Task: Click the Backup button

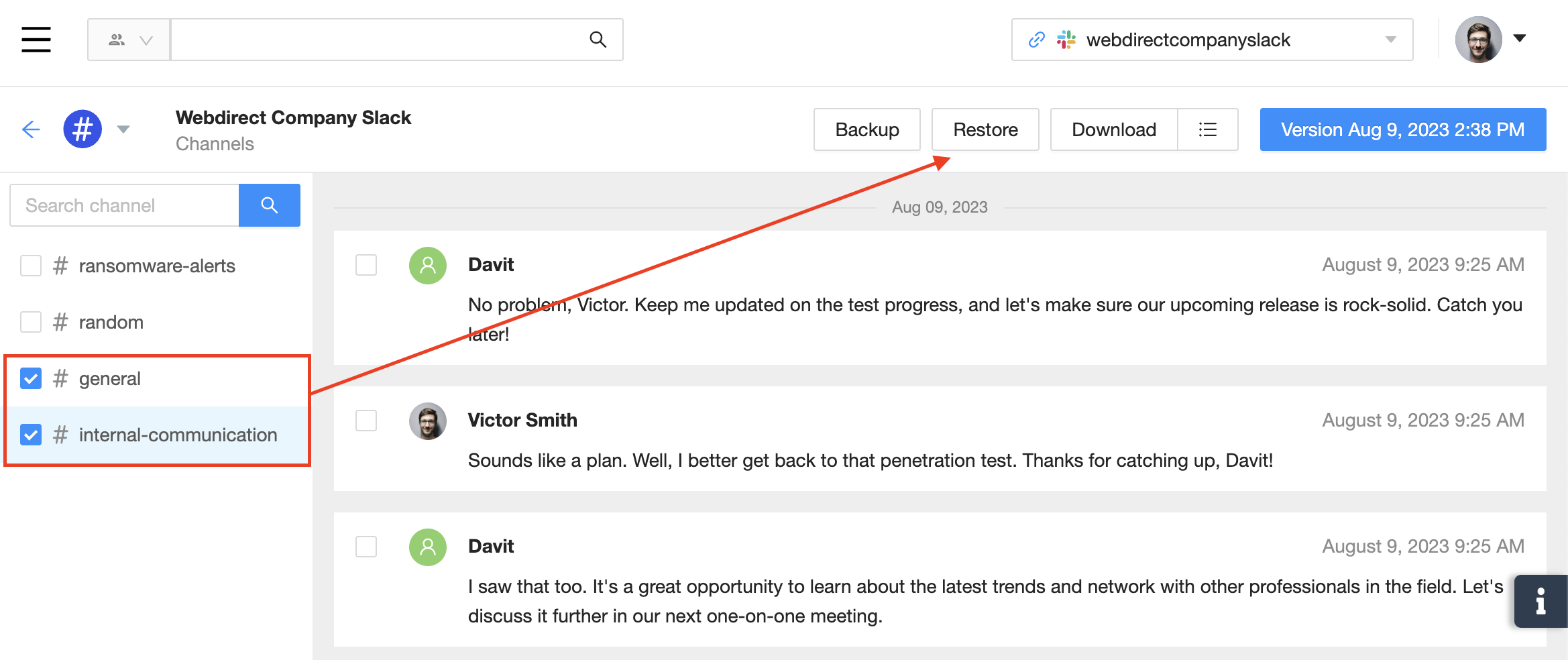Action: click(866, 129)
